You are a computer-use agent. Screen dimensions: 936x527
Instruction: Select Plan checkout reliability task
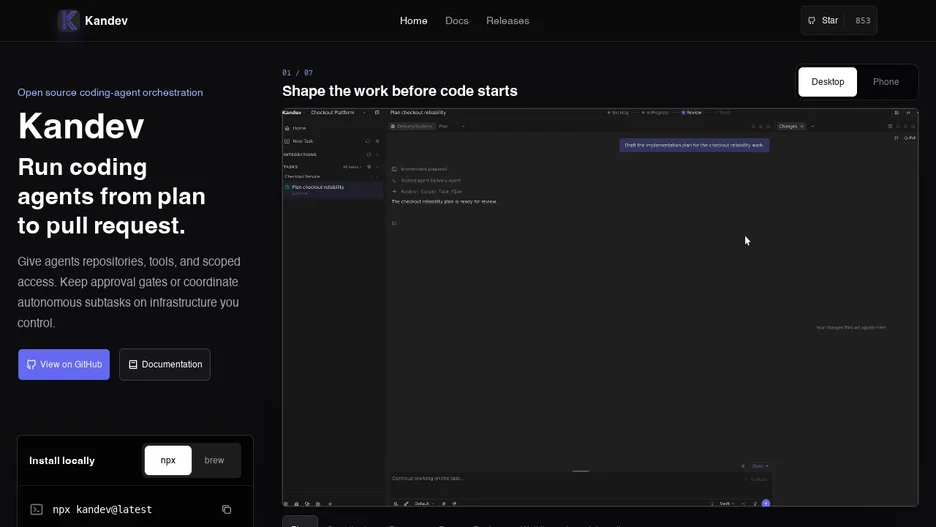(332, 190)
